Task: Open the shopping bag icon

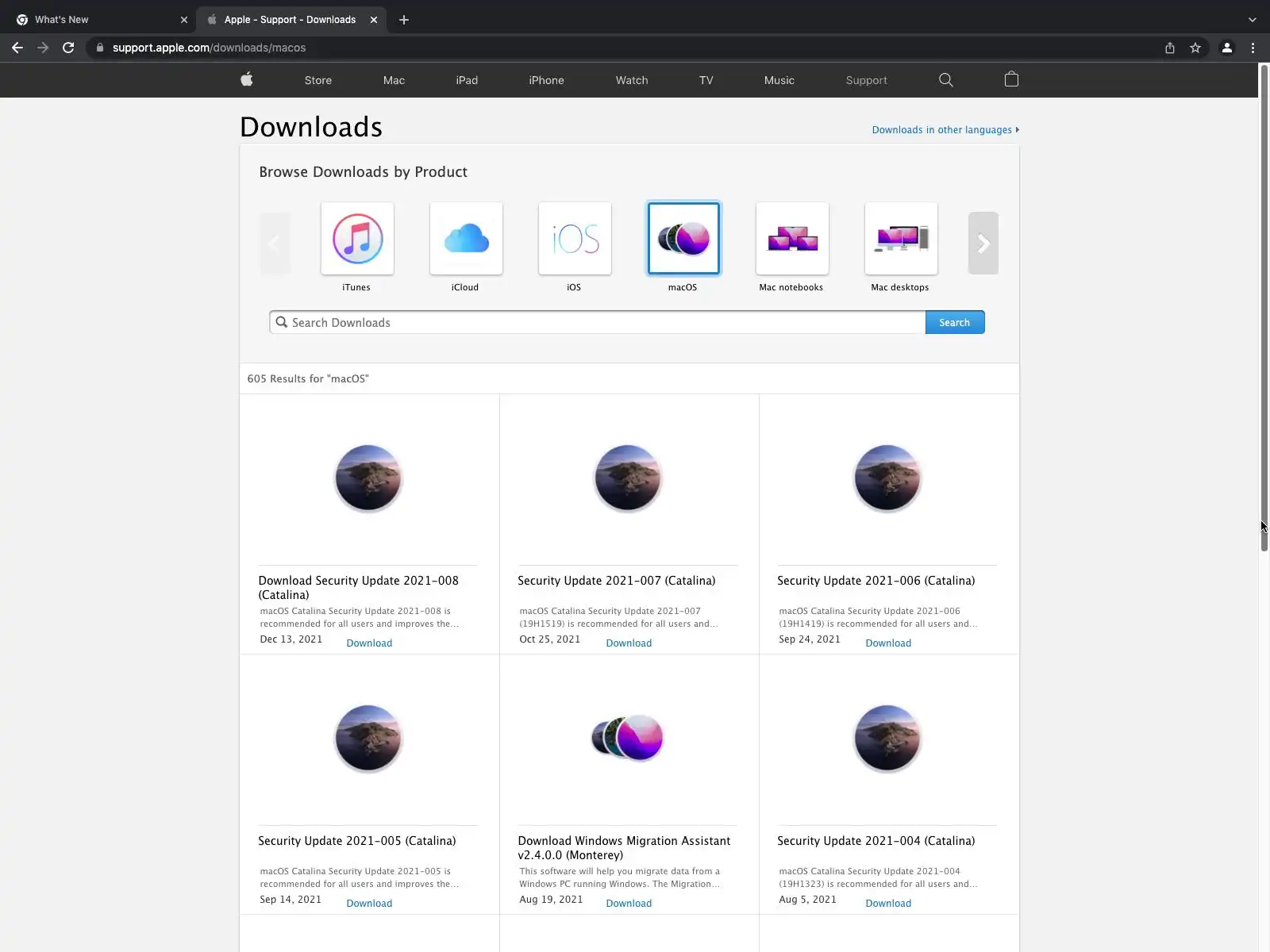Action: click(1011, 79)
